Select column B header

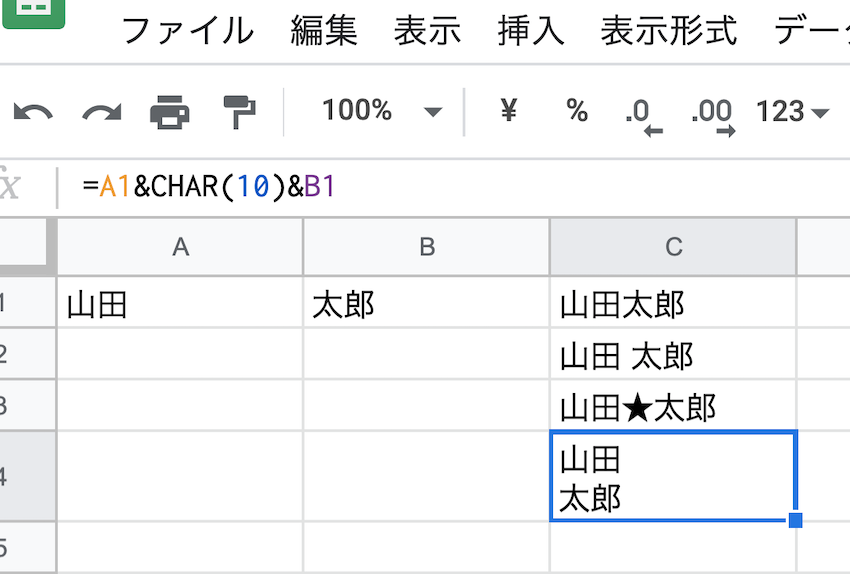427,247
